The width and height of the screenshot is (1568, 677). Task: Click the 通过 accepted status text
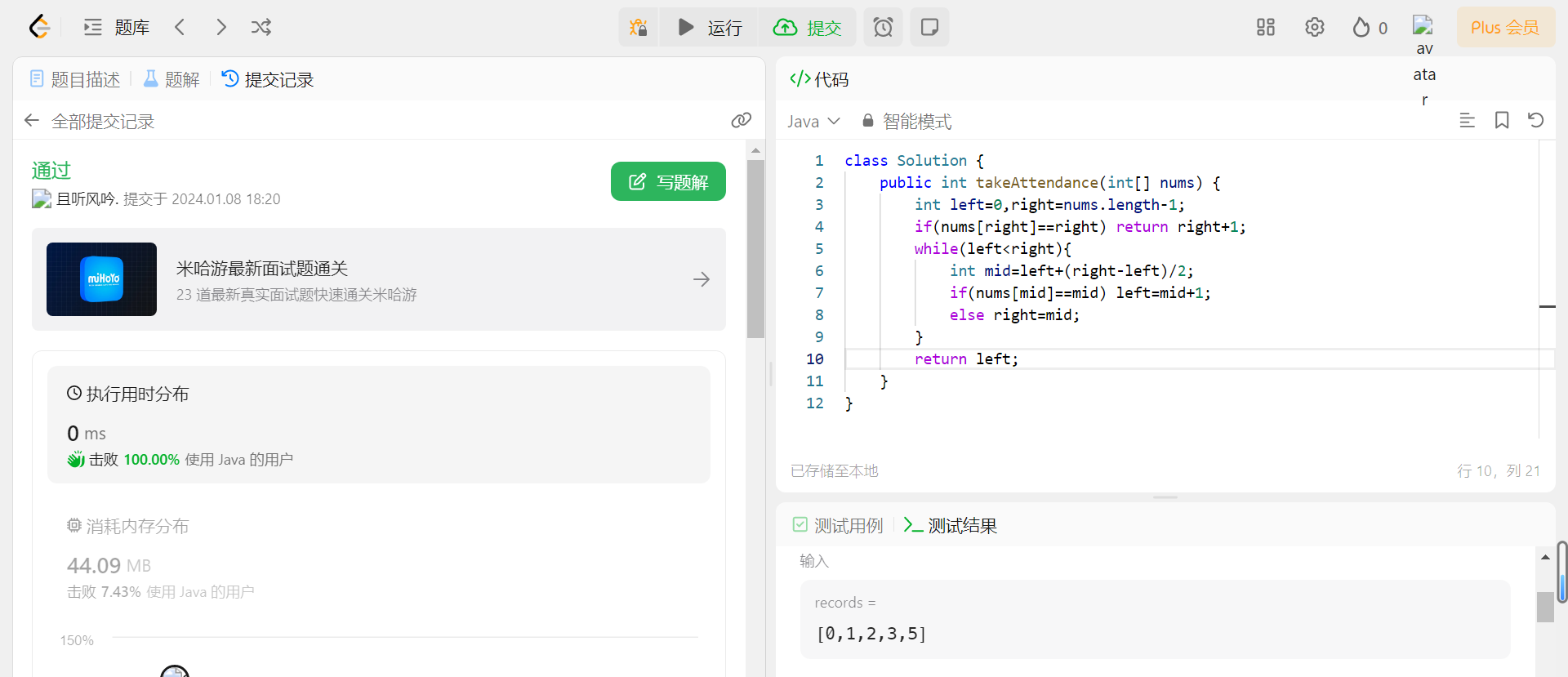[51, 170]
